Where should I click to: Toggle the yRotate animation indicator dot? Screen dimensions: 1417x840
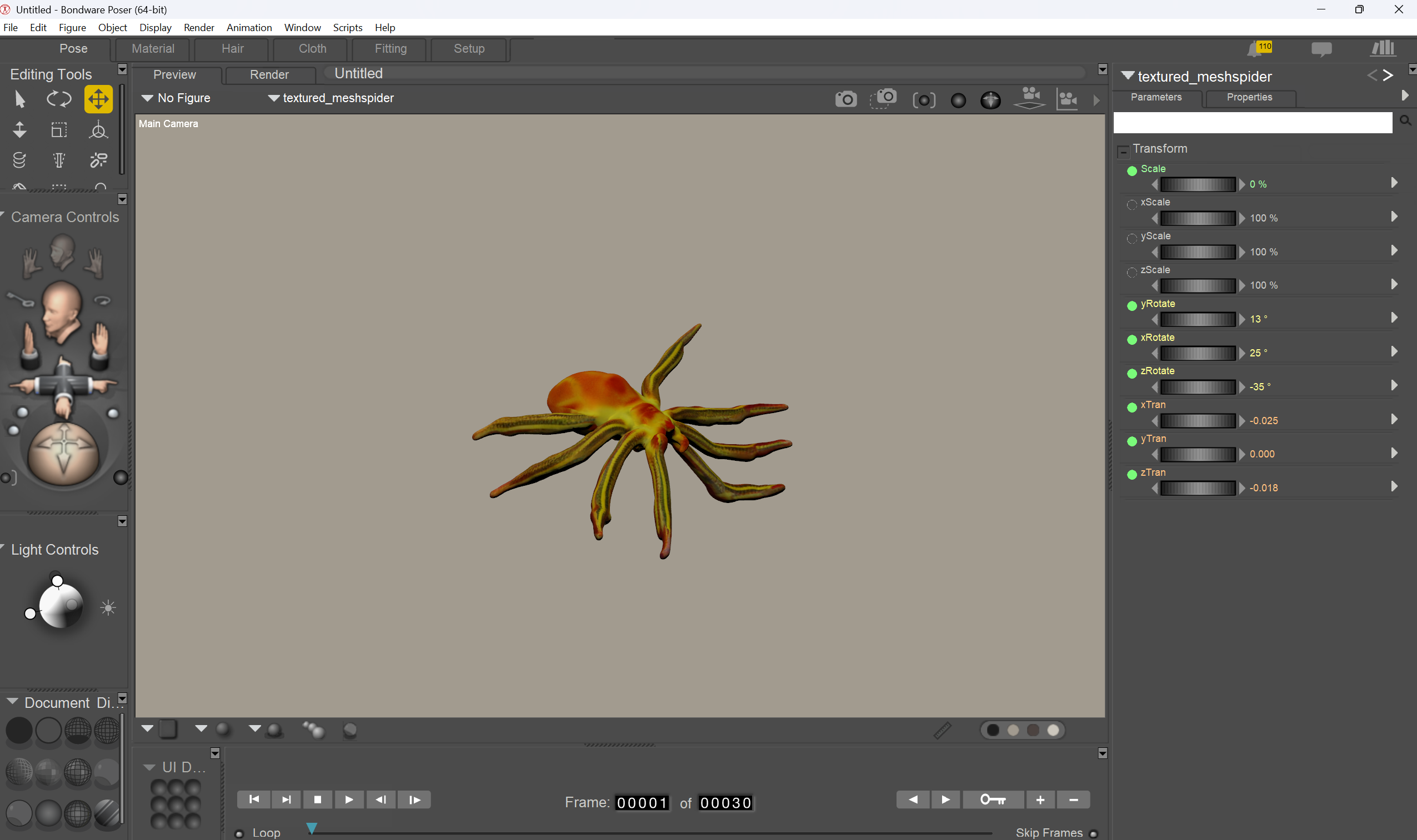click(1131, 306)
